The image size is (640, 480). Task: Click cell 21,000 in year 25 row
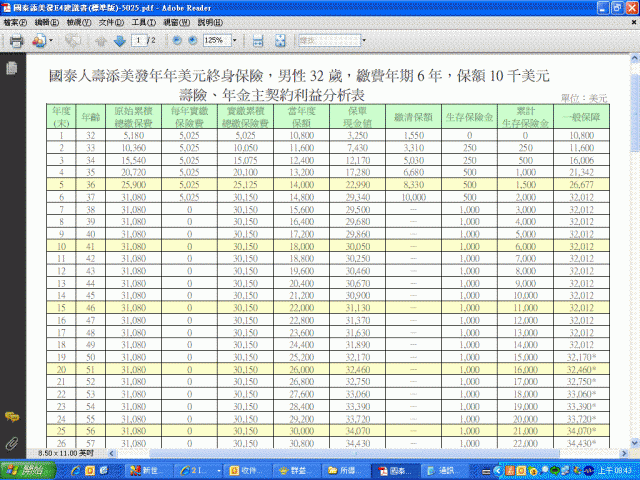(525, 431)
